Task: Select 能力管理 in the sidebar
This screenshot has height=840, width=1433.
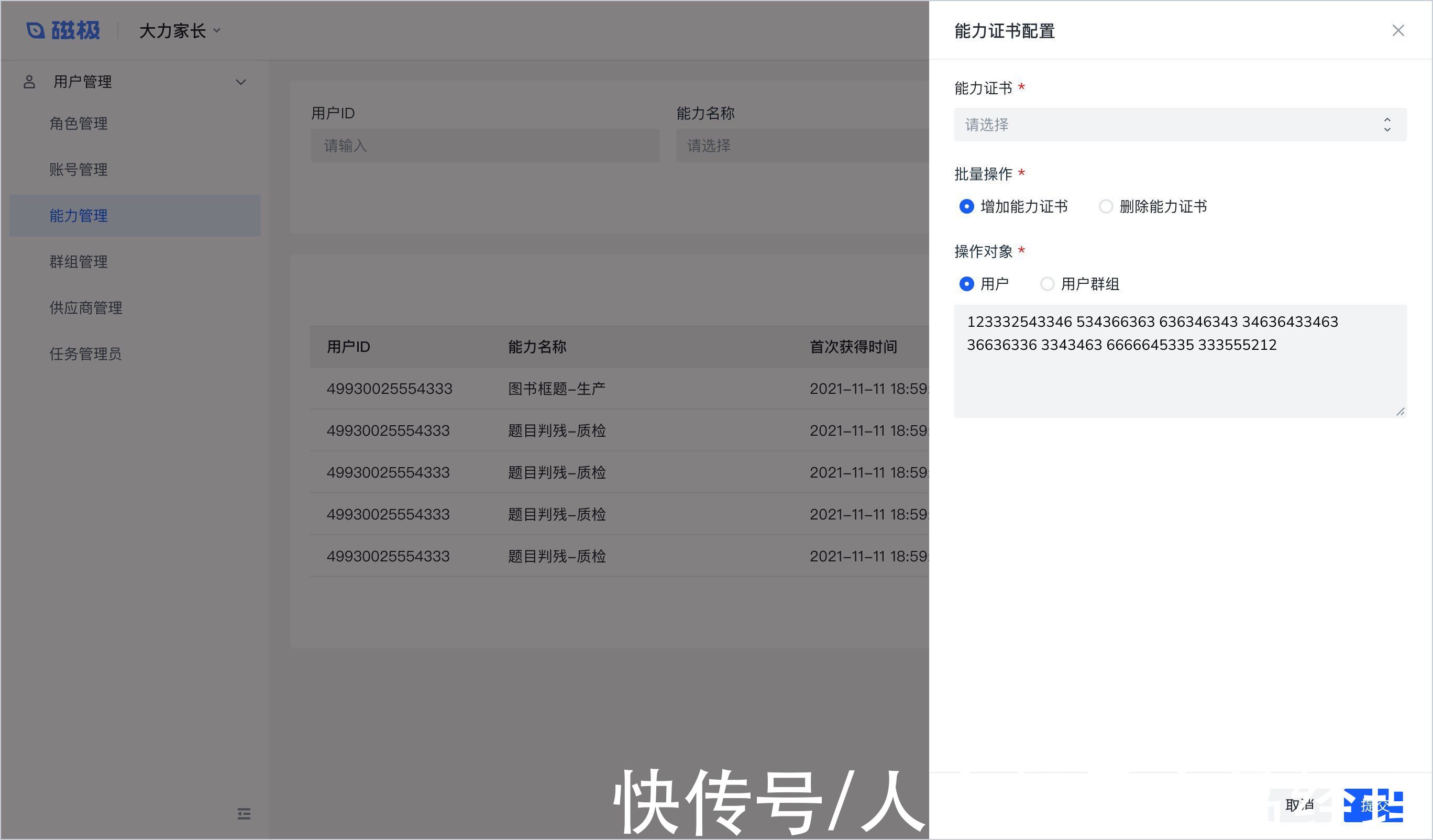Action: 135,216
